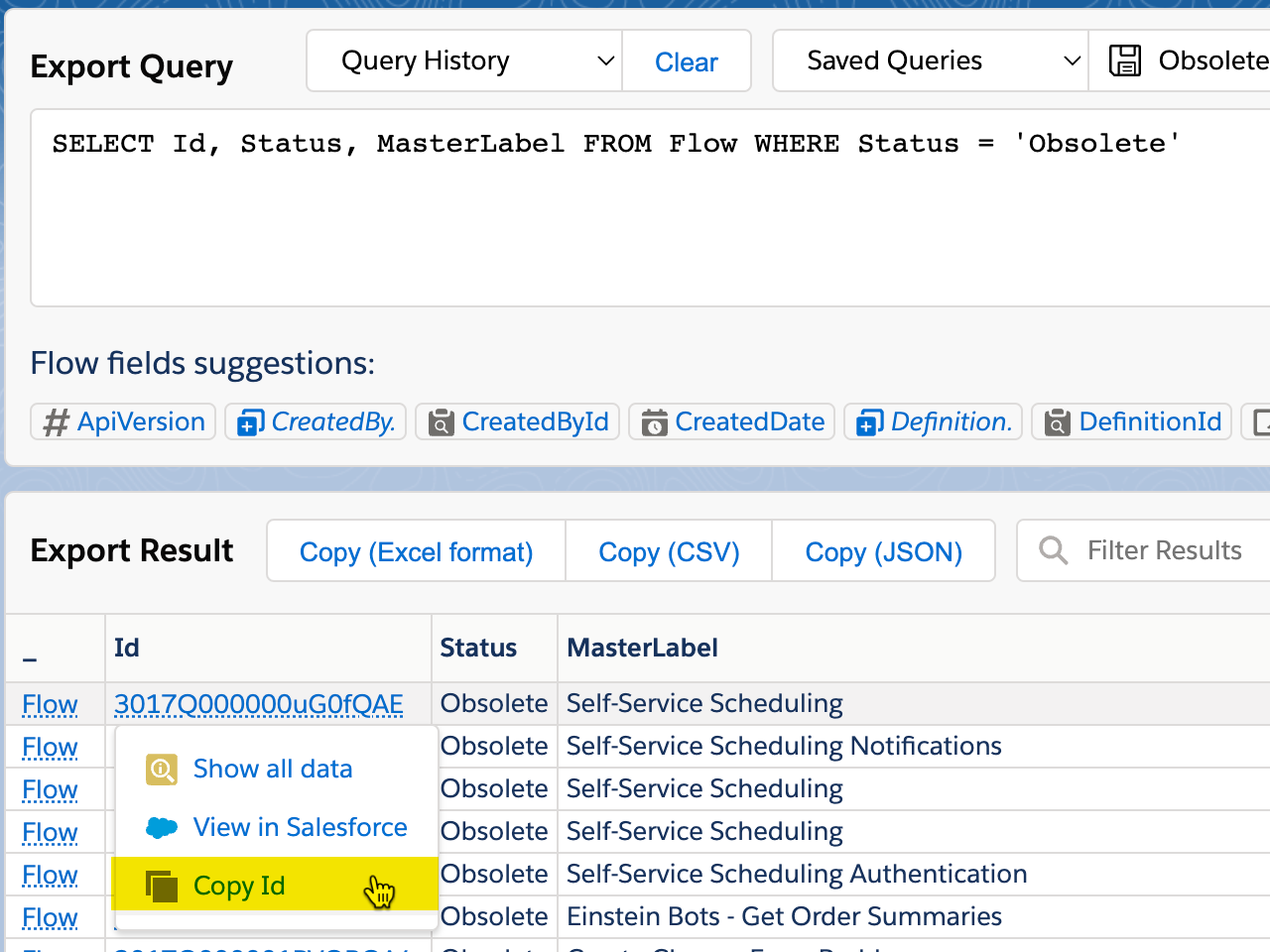Click the Salesforce cloud icon in menu
The height and width of the screenshot is (952, 1270).
coord(162,827)
